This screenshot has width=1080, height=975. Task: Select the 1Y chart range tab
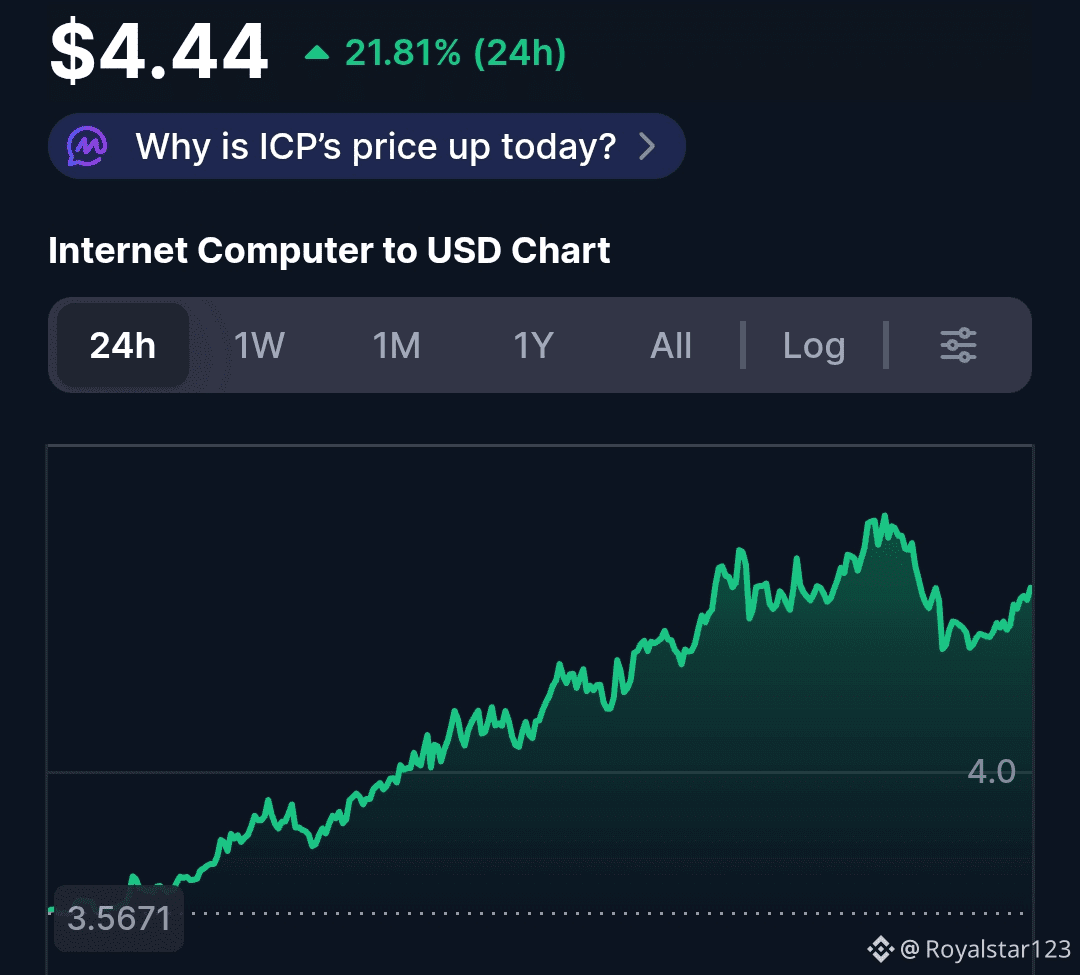point(533,345)
